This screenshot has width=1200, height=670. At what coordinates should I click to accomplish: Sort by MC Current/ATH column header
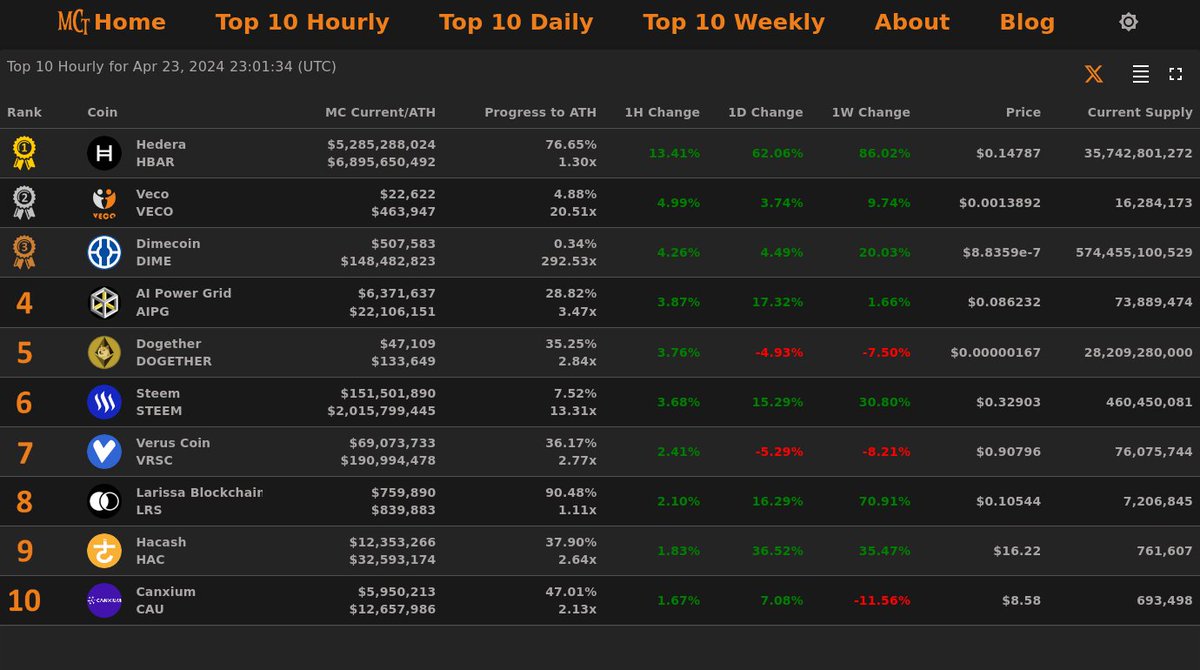381,112
